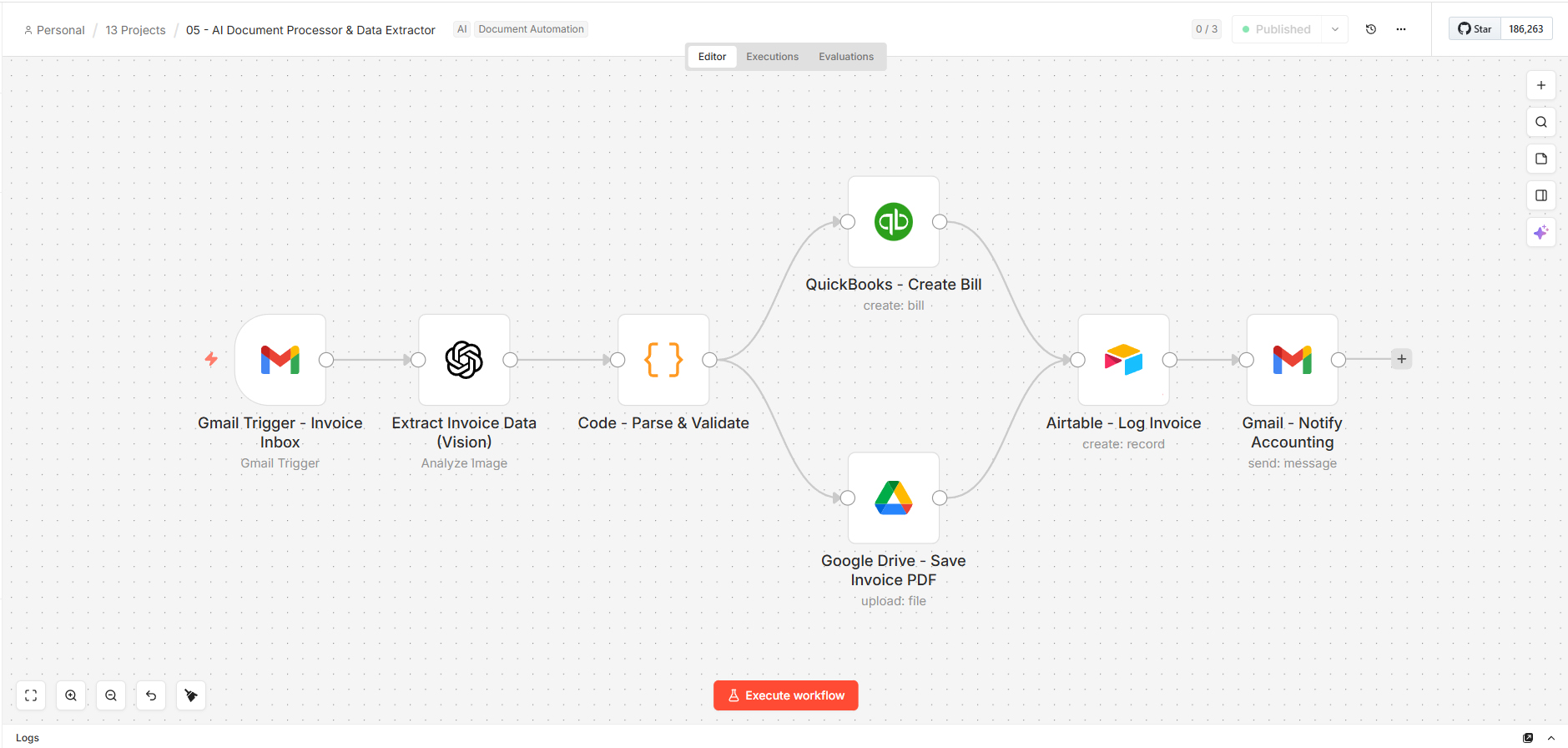This screenshot has width=1568, height=748.
Task: Switch to the Evaluations tab
Action: click(846, 57)
